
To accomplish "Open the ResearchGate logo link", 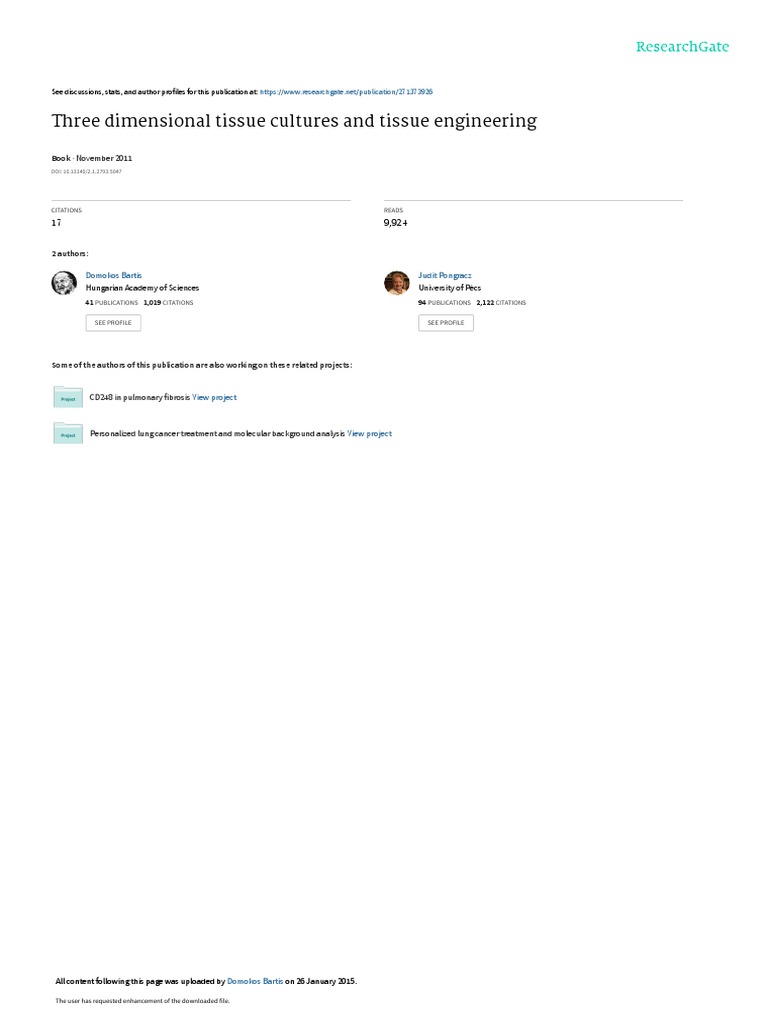I will pos(682,46).
